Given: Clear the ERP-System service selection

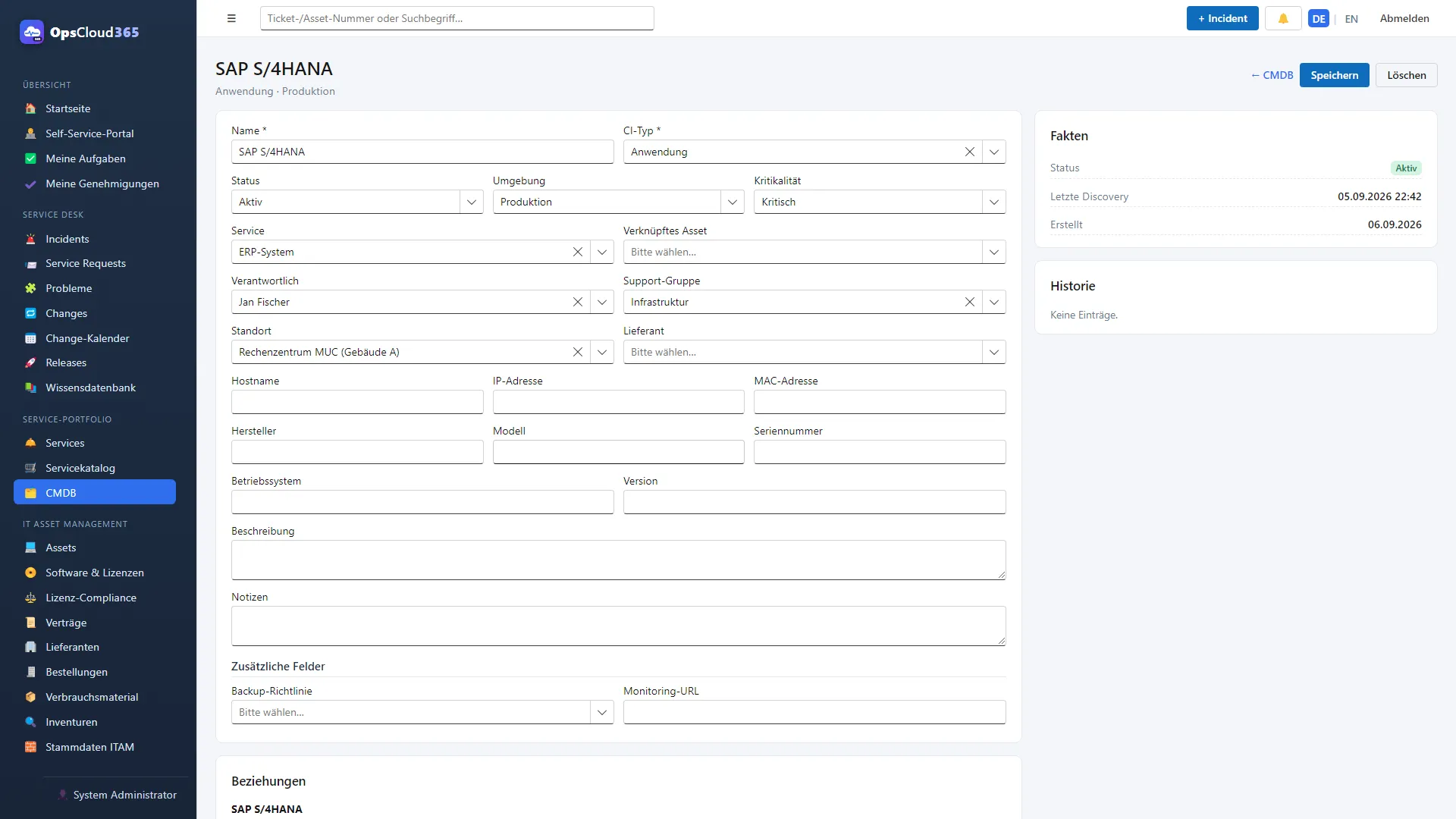Looking at the screenshot, I should 577,252.
